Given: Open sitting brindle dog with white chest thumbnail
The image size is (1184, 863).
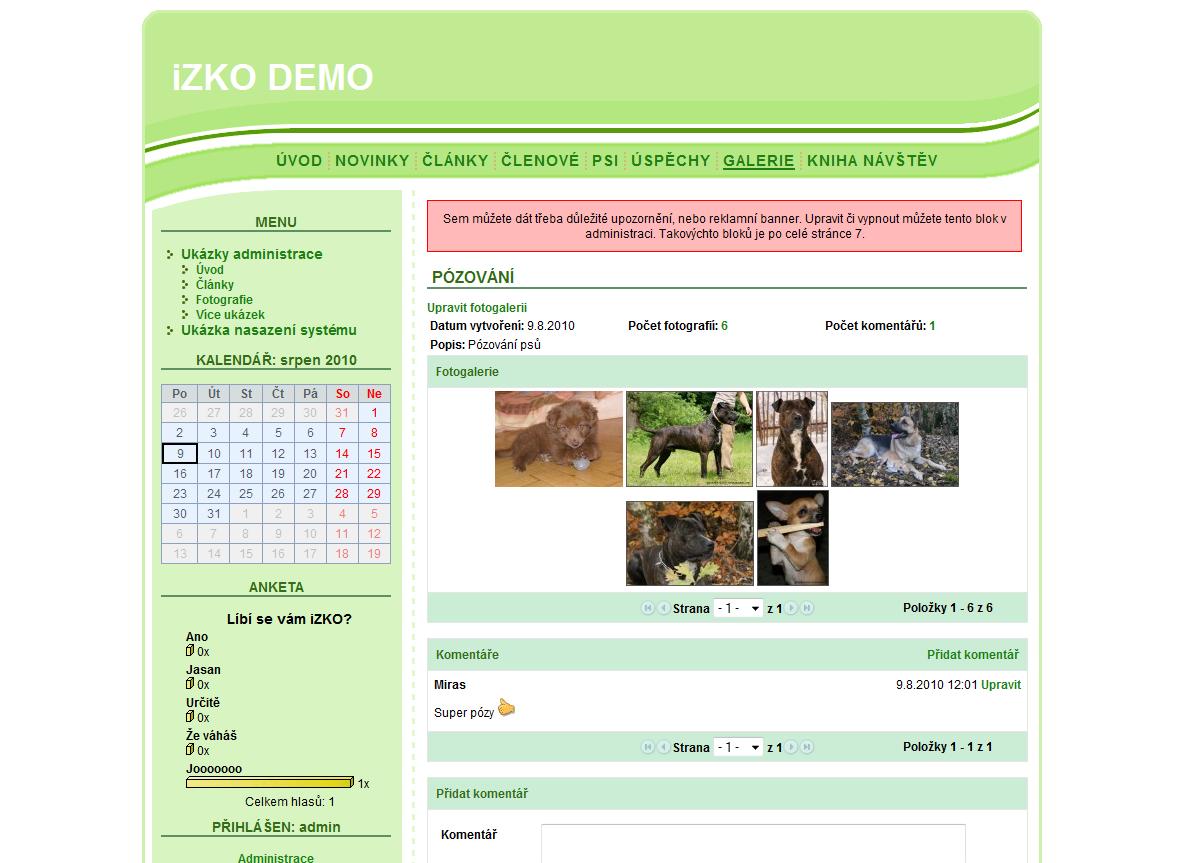Looking at the screenshot, I should (x=792, y=439).
